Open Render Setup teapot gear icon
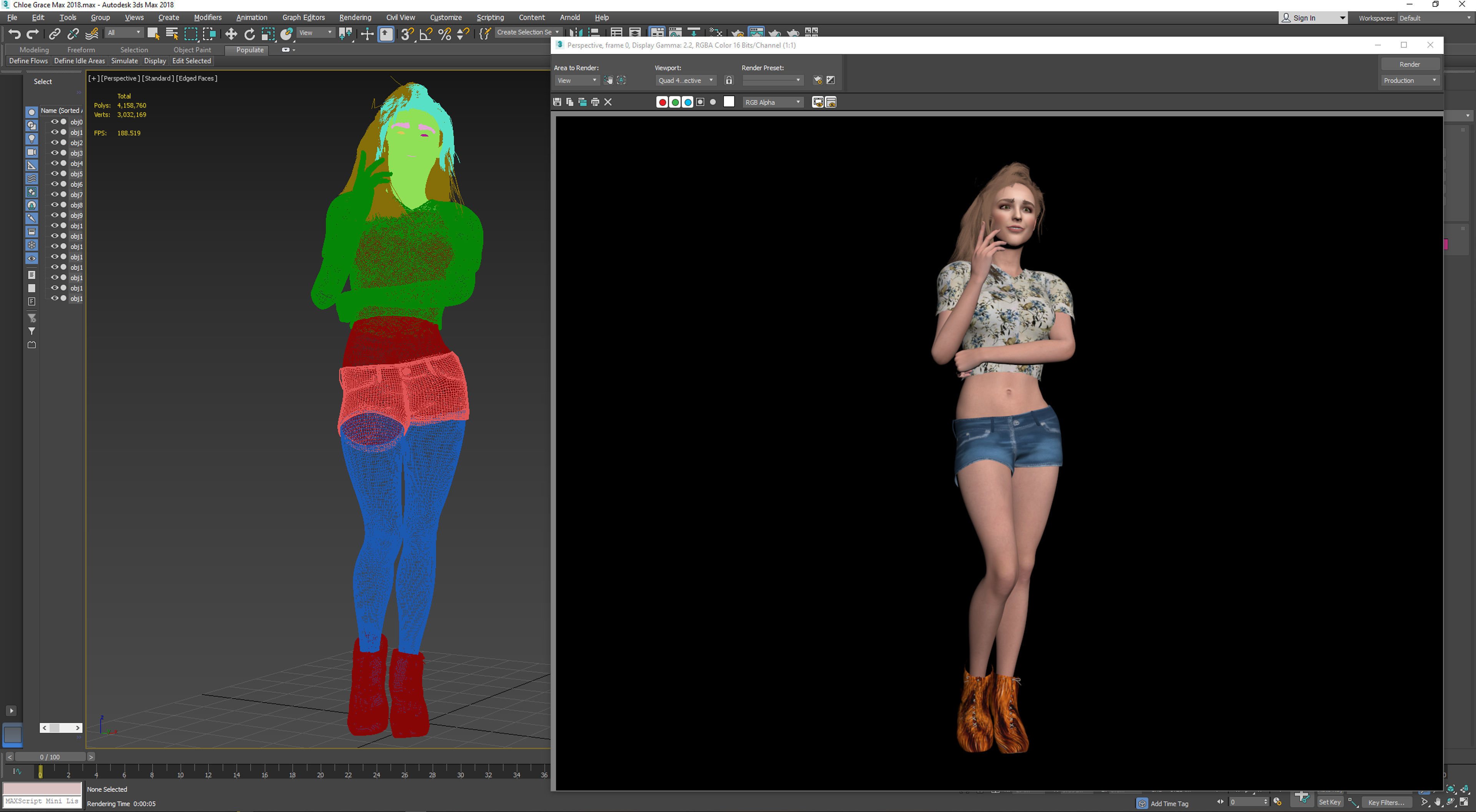This screenshot has height=812, width=1476. point(818,80)
